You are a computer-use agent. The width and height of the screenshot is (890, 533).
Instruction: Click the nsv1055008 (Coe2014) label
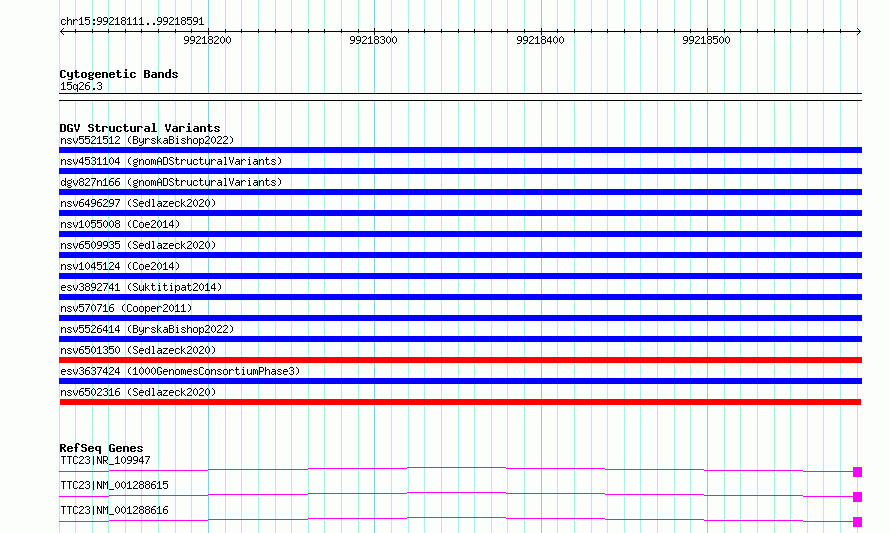tap(120, 224)
